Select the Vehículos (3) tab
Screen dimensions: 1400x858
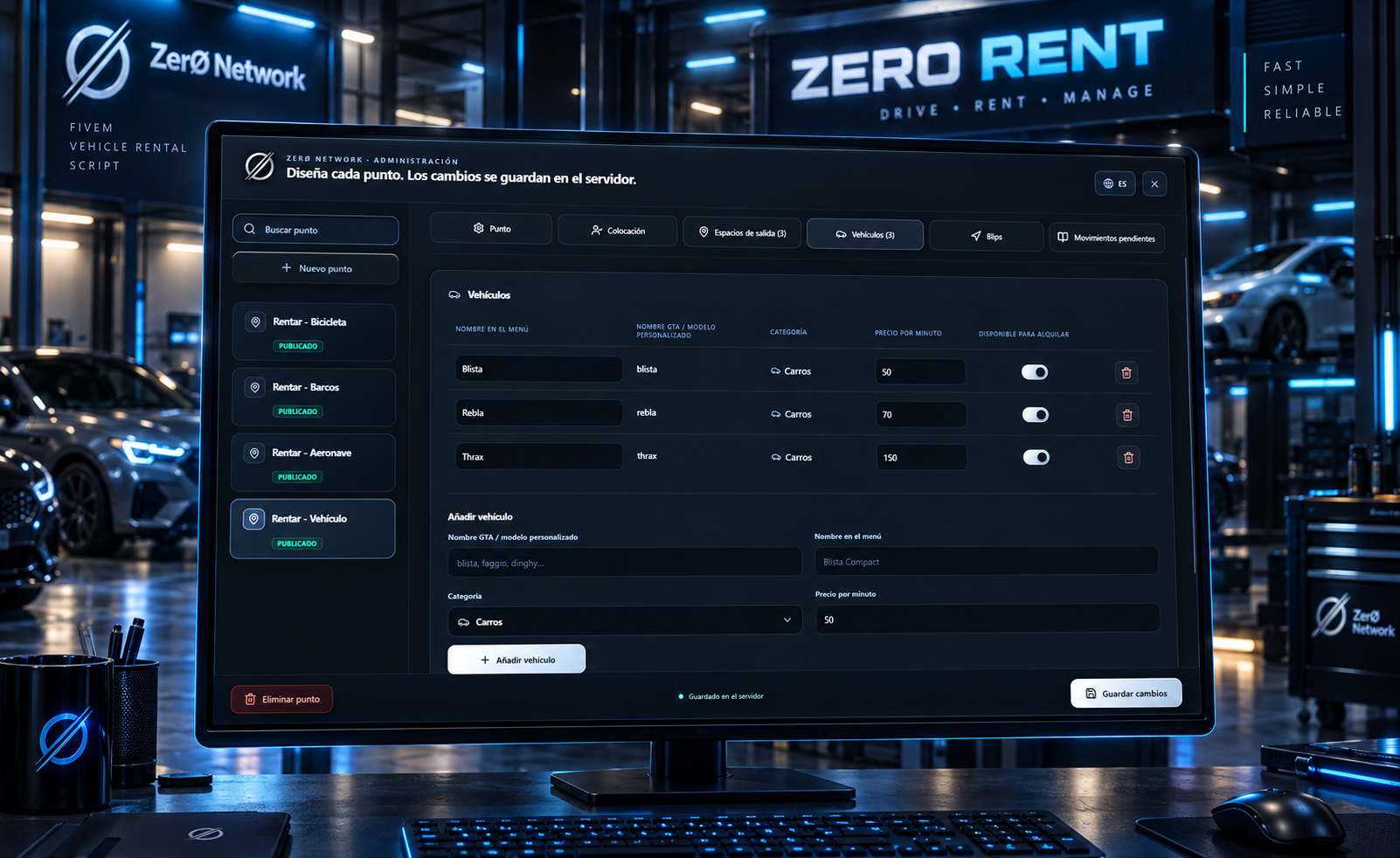865,234
